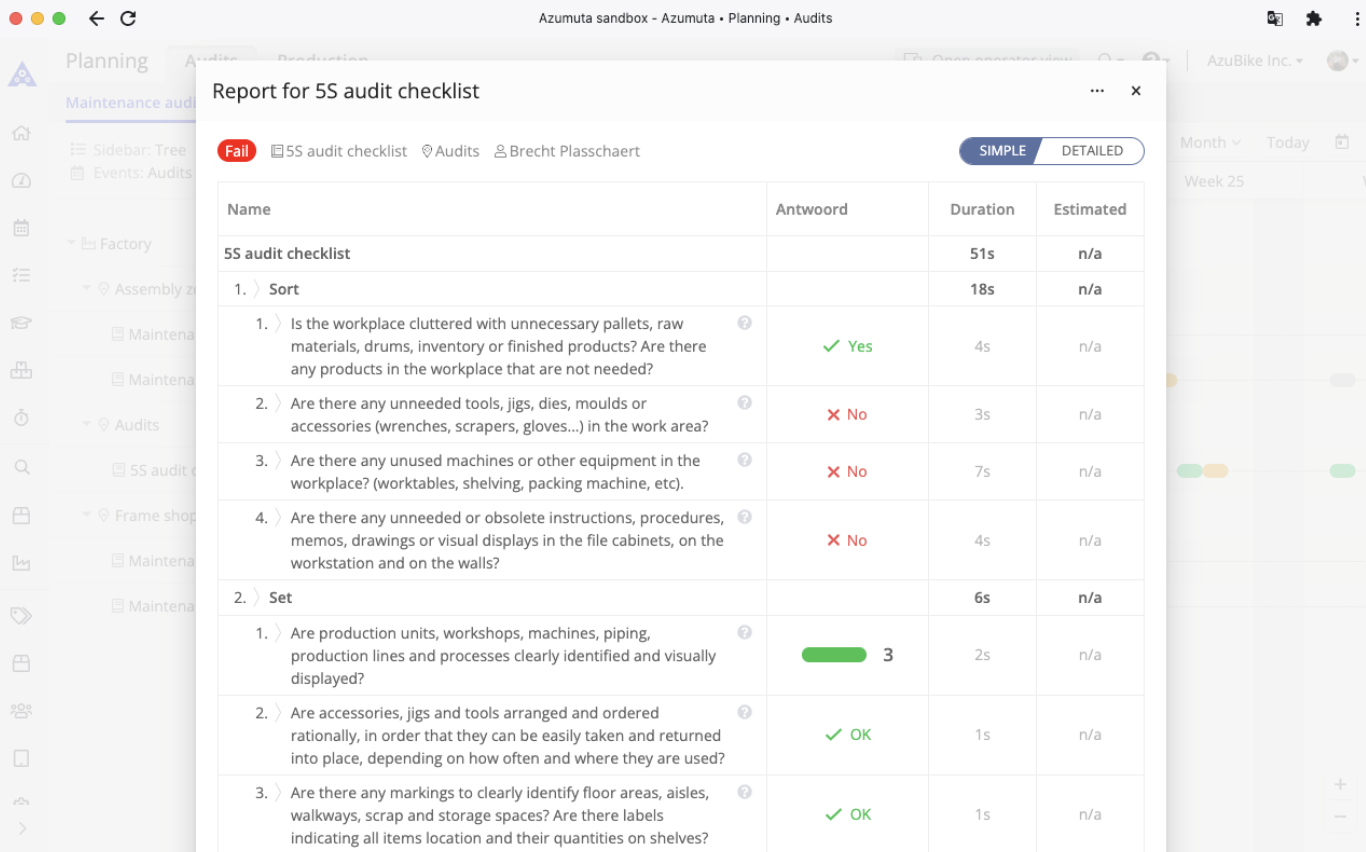Switch the report view to DETAILED
The height and width of the screenshot is (852, 1366).
1090,150
